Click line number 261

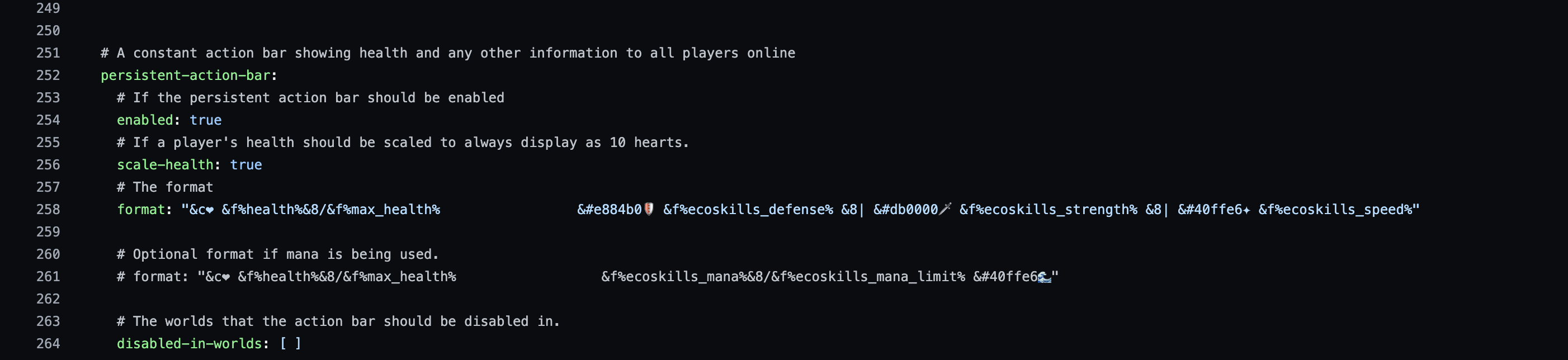point(48,277)
